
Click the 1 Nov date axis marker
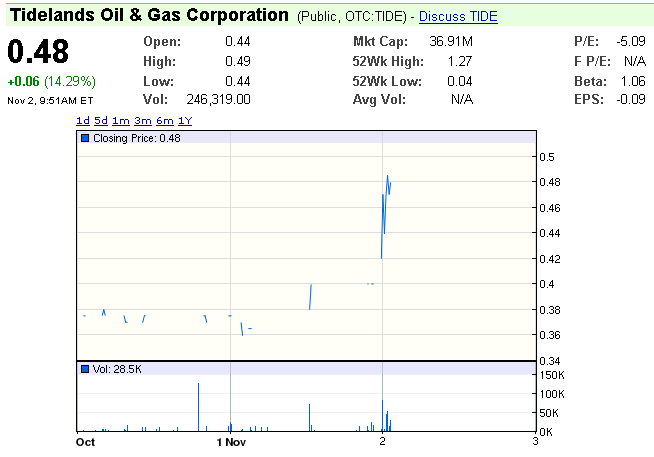pyautogui.click(x=231, y=442)
